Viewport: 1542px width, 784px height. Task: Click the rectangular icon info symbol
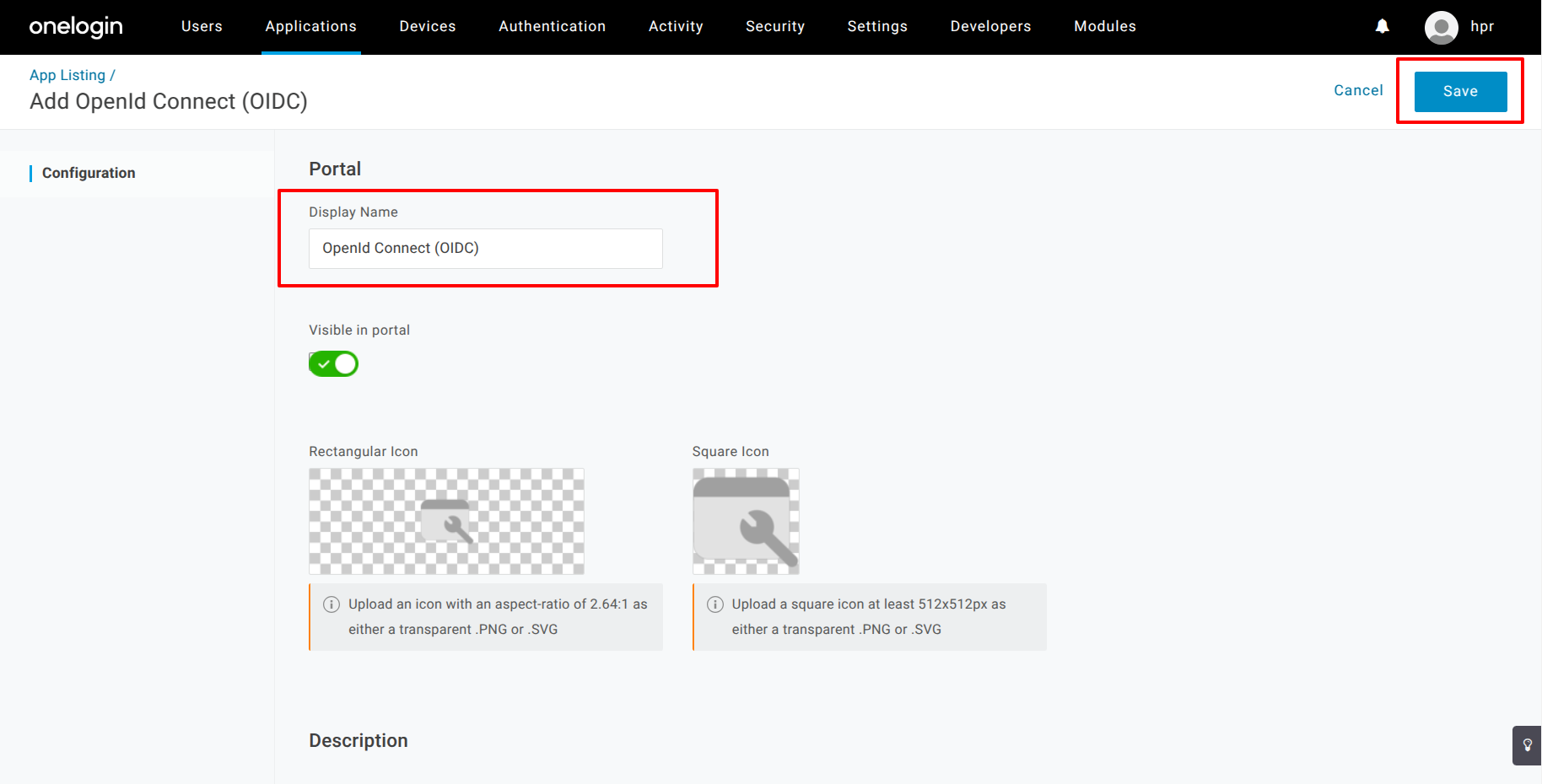click(x=332, y=604)
